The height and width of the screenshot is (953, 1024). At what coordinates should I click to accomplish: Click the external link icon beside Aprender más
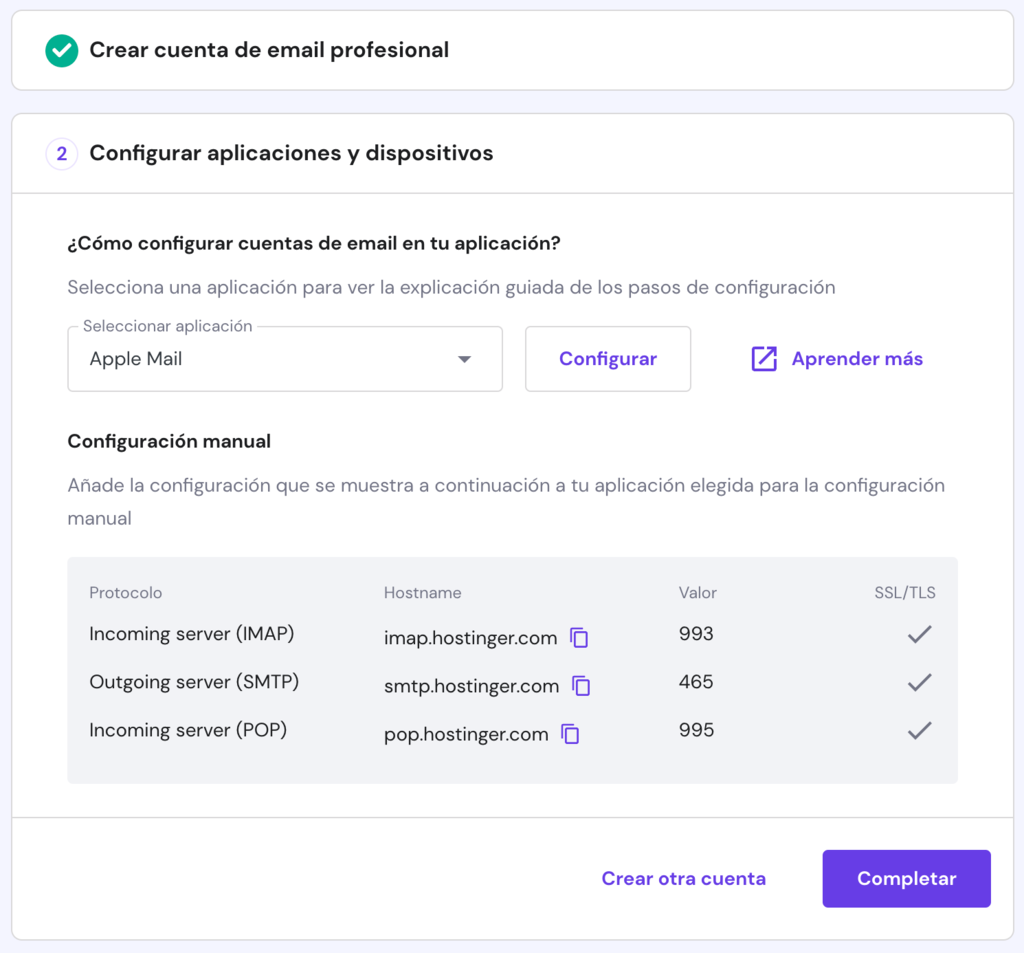pyautogui.click(x=764, y=358)
